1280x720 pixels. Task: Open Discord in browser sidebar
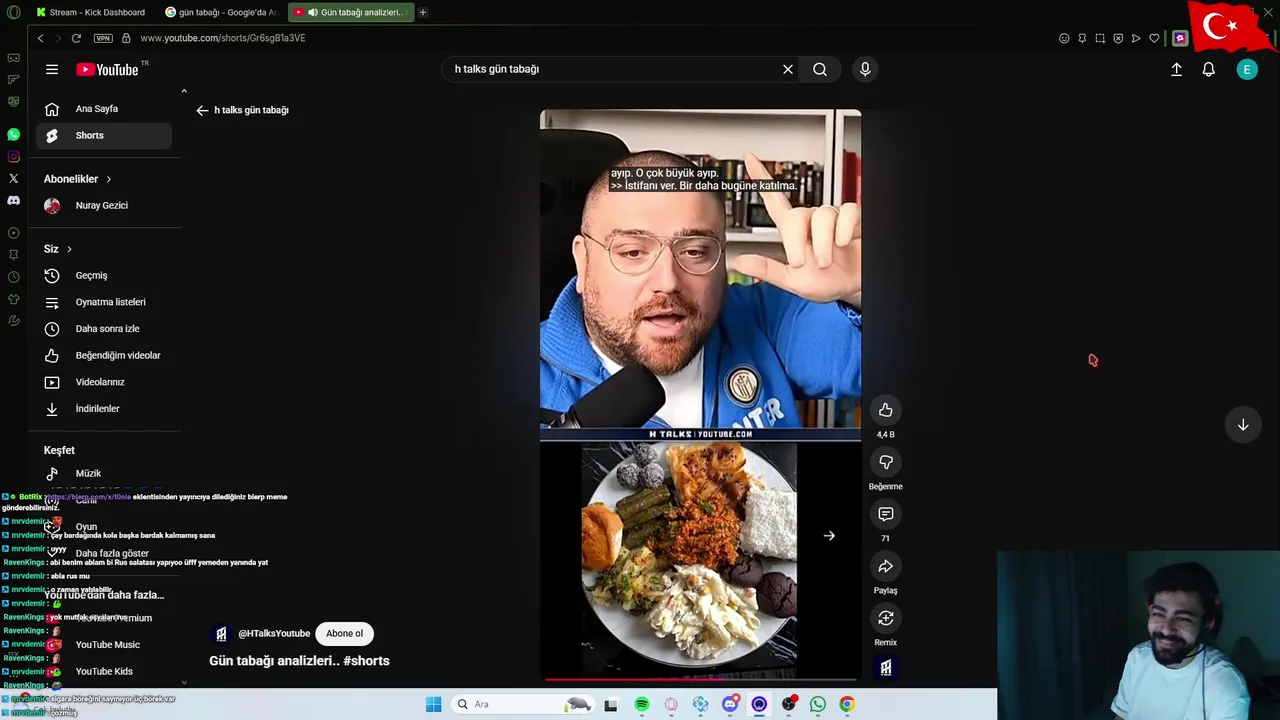coord(13,200)
